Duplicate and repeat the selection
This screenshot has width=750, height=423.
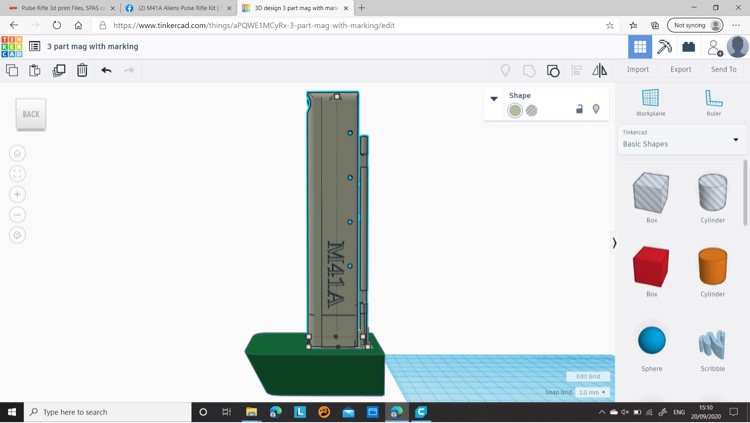(x=59, y=70)
